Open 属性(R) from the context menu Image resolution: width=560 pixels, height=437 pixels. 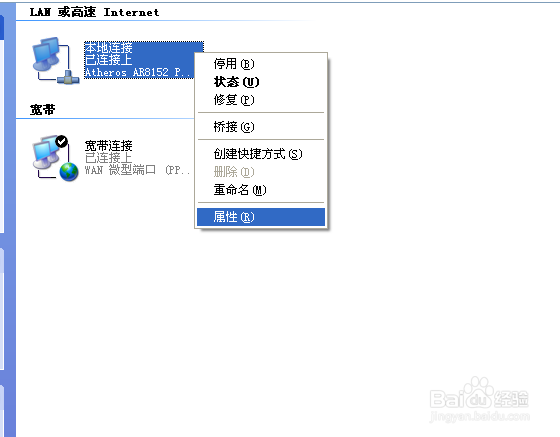click(x=261, y=217)
